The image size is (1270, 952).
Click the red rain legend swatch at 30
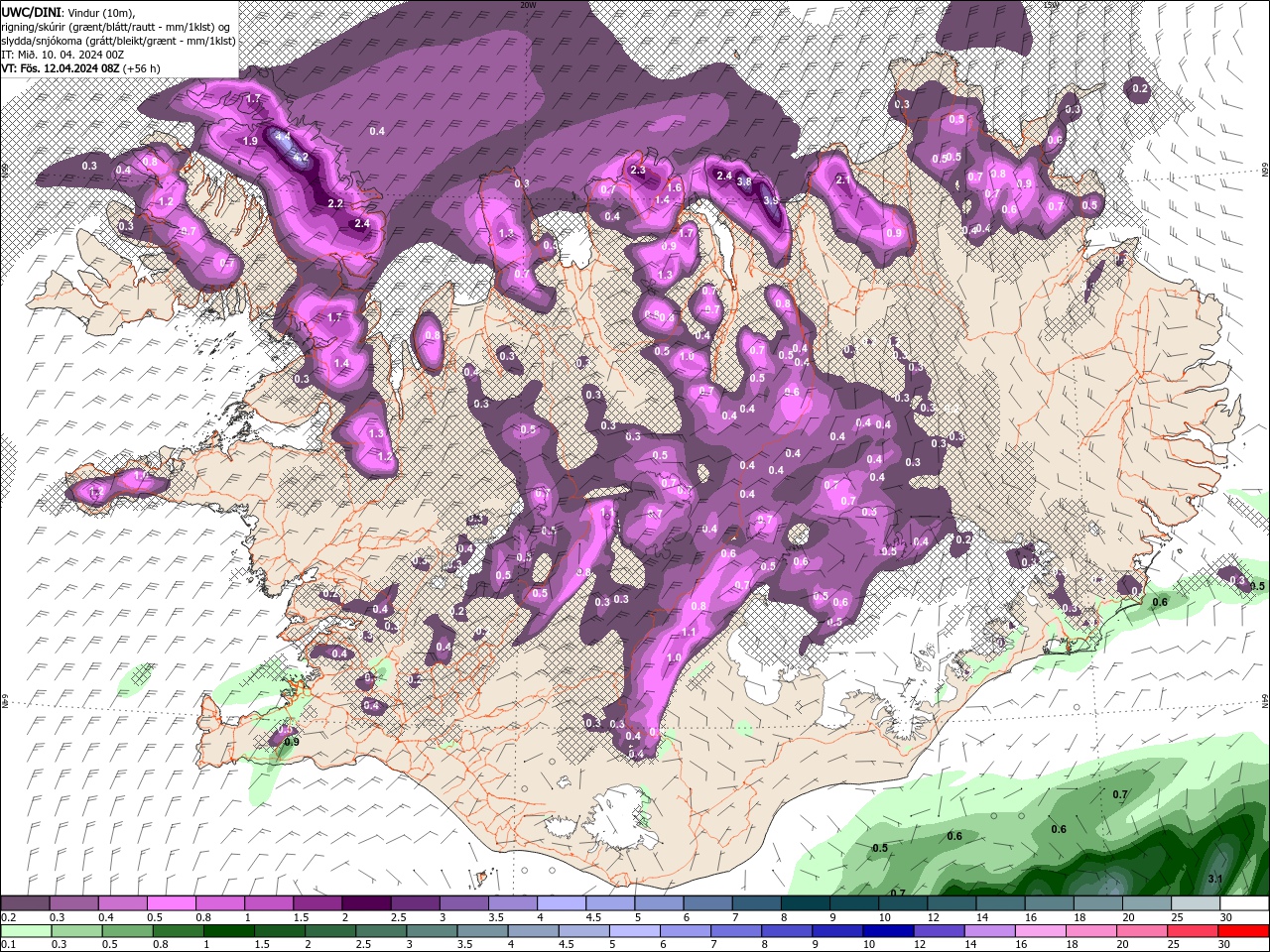coord(1244,930)
